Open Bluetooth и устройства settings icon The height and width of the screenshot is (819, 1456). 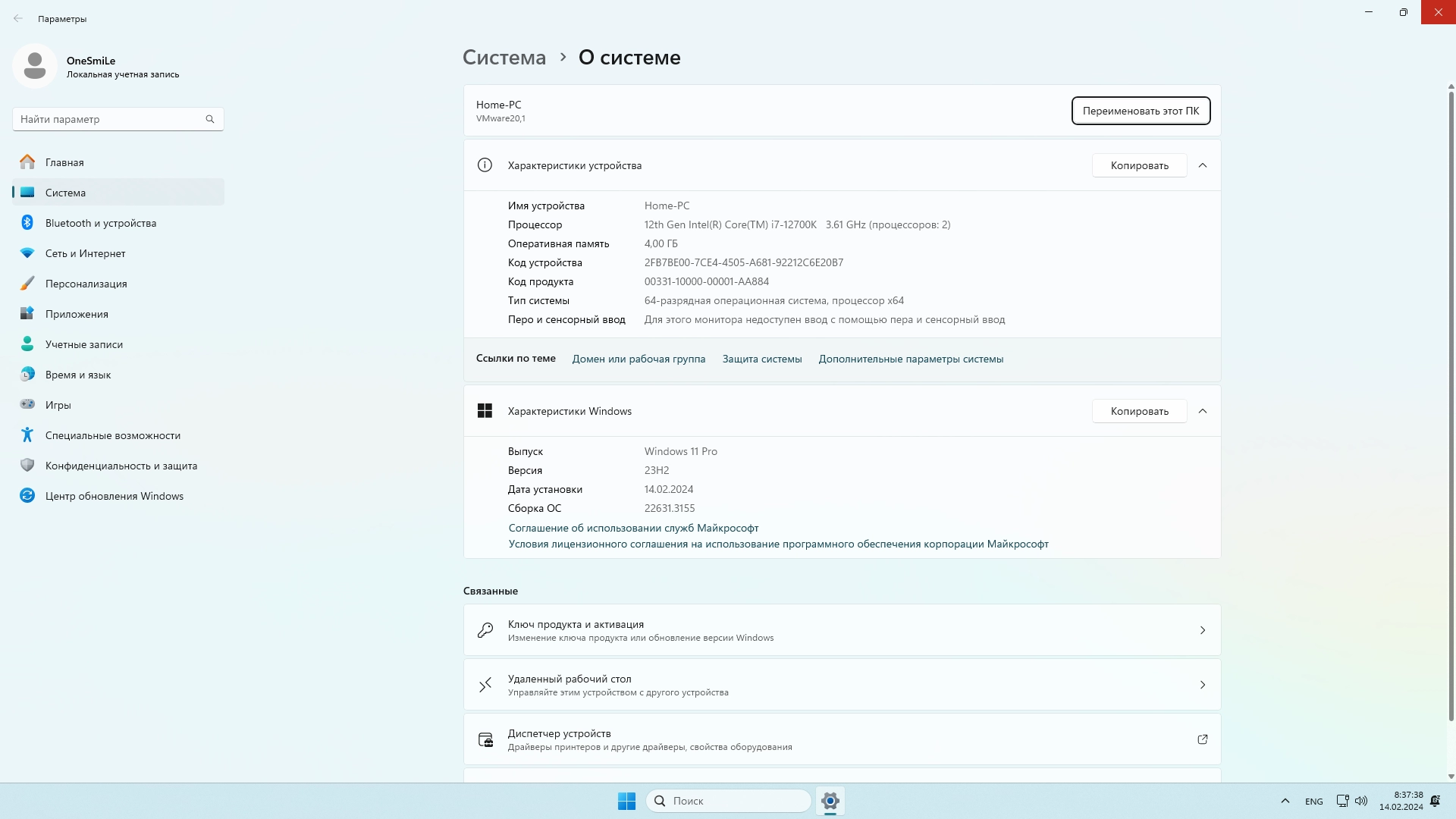(27, 222)
